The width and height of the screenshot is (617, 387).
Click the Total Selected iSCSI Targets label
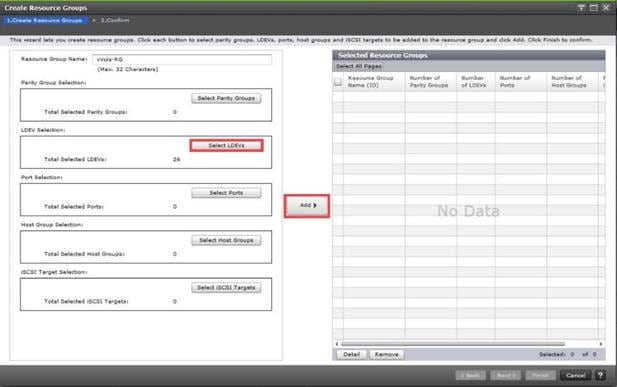point(86,302)
